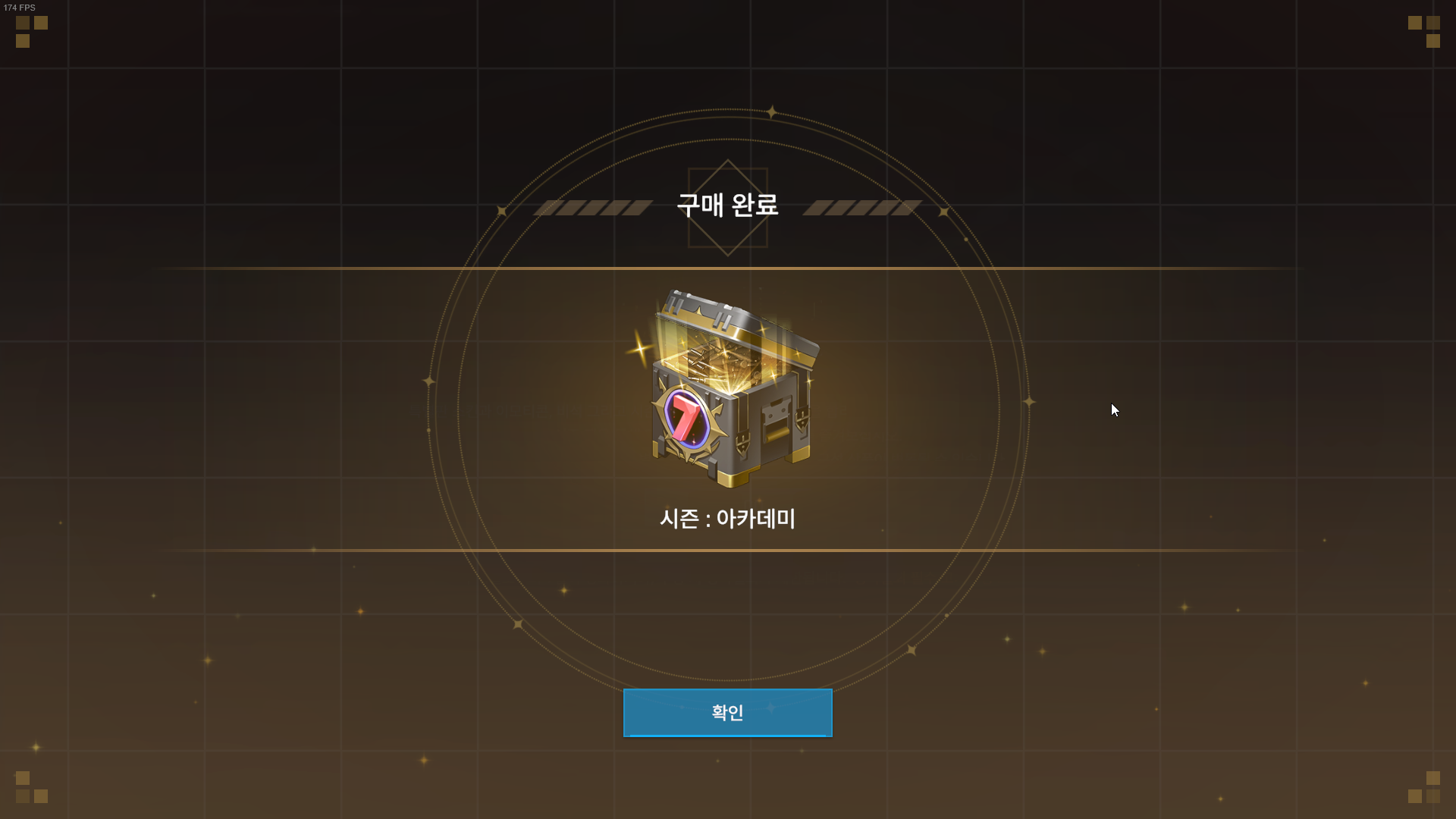This screenshot has height=819, width=1456.
Task: Click the large gold sparkle left of chest
Action: point(641,350)
